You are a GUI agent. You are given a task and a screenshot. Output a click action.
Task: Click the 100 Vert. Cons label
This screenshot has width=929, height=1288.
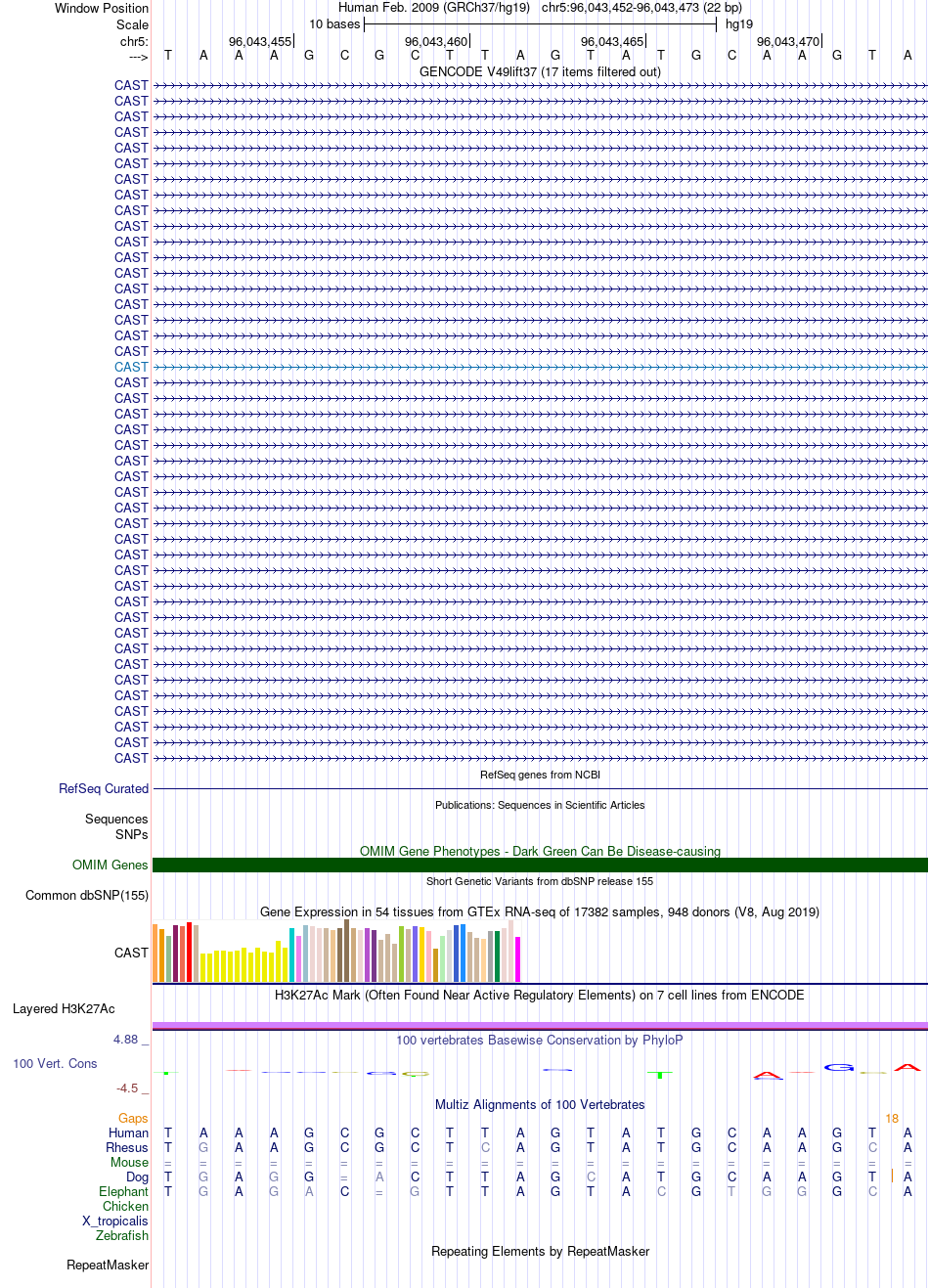coord(55,1063)
